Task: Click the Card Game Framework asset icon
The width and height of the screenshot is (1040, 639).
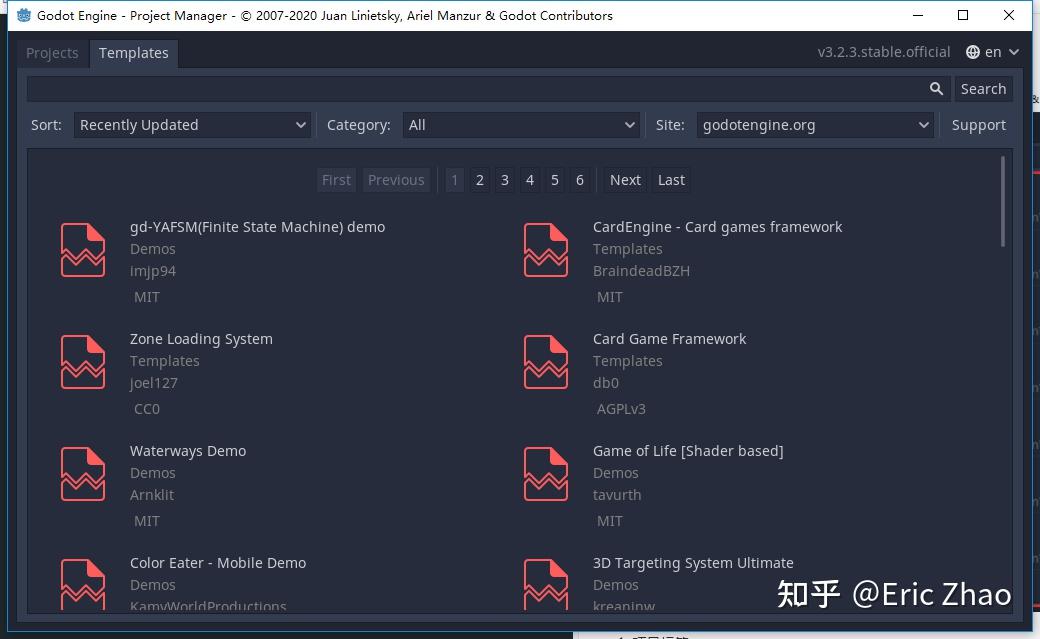Action: click(x=545, y=361)
